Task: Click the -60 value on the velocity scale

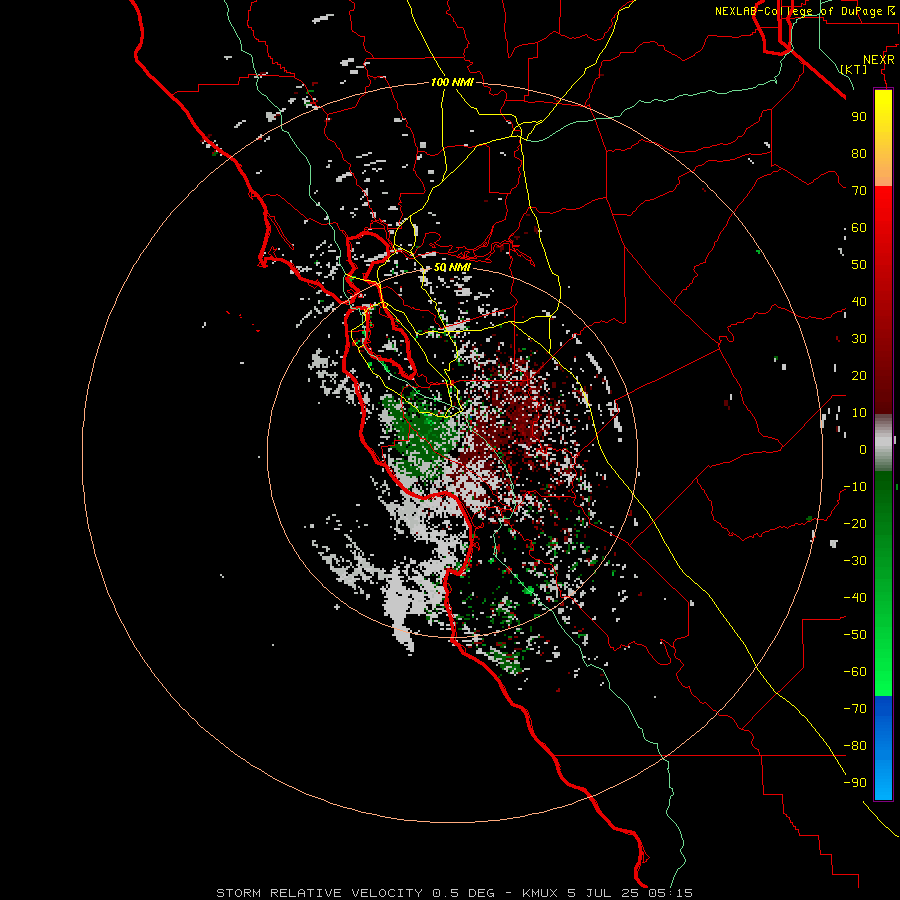Action: coord(855,672)
